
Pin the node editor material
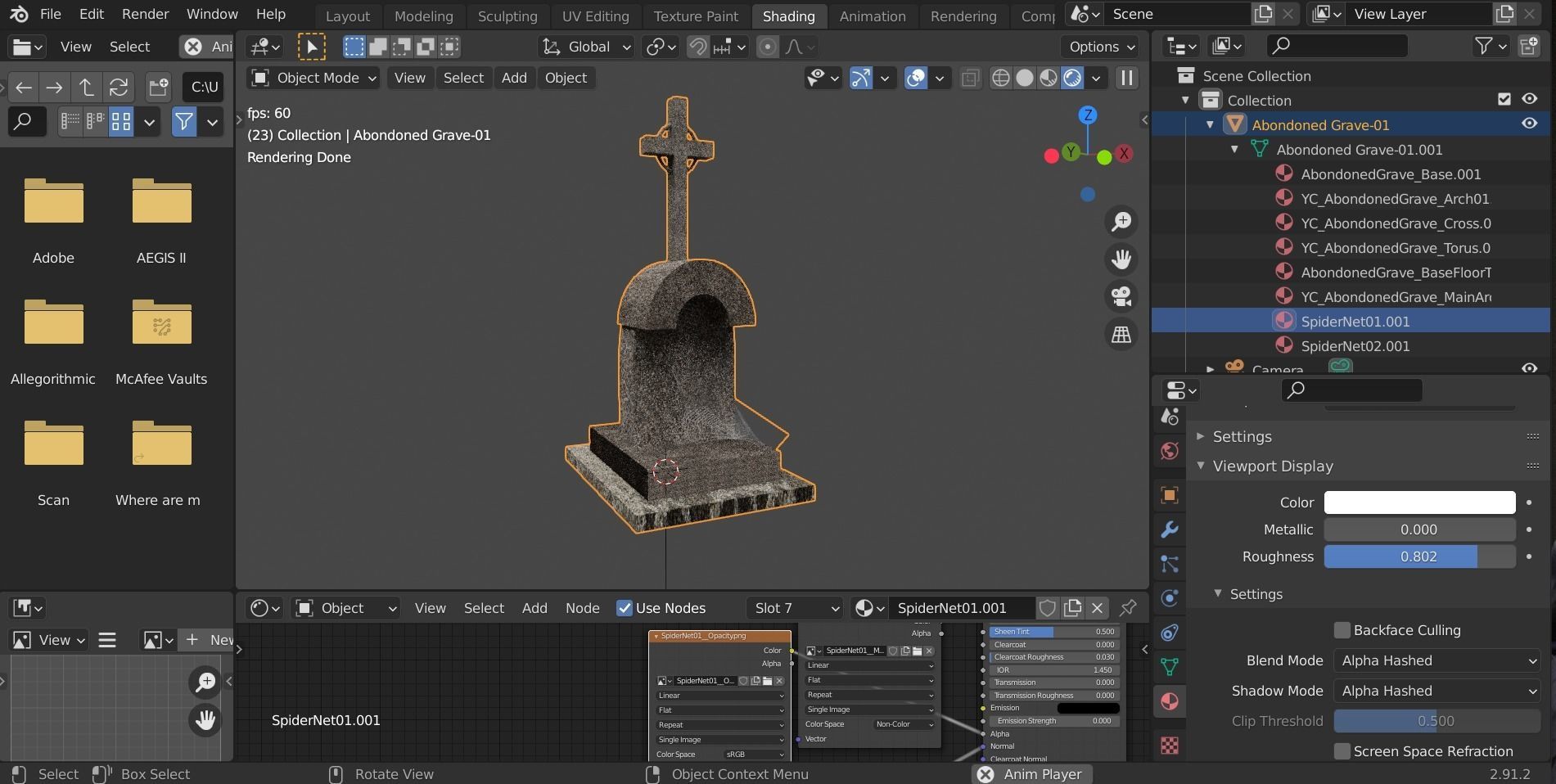point(1128,608)
